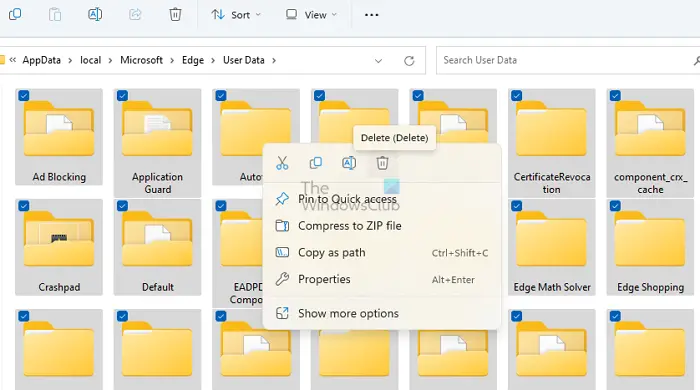This screenshot has width=700, height=390.
Task: Choose Show more options
Action: click(x=382, y=313)
